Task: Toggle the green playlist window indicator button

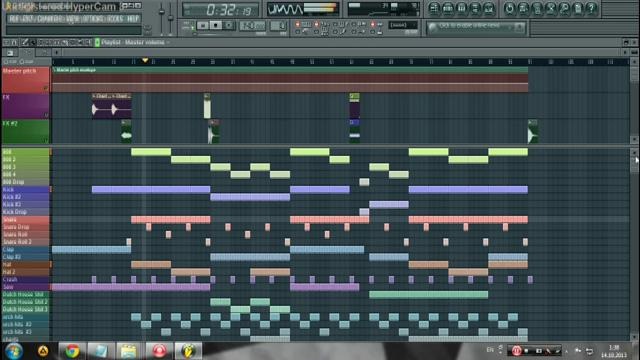Action: 97,42
